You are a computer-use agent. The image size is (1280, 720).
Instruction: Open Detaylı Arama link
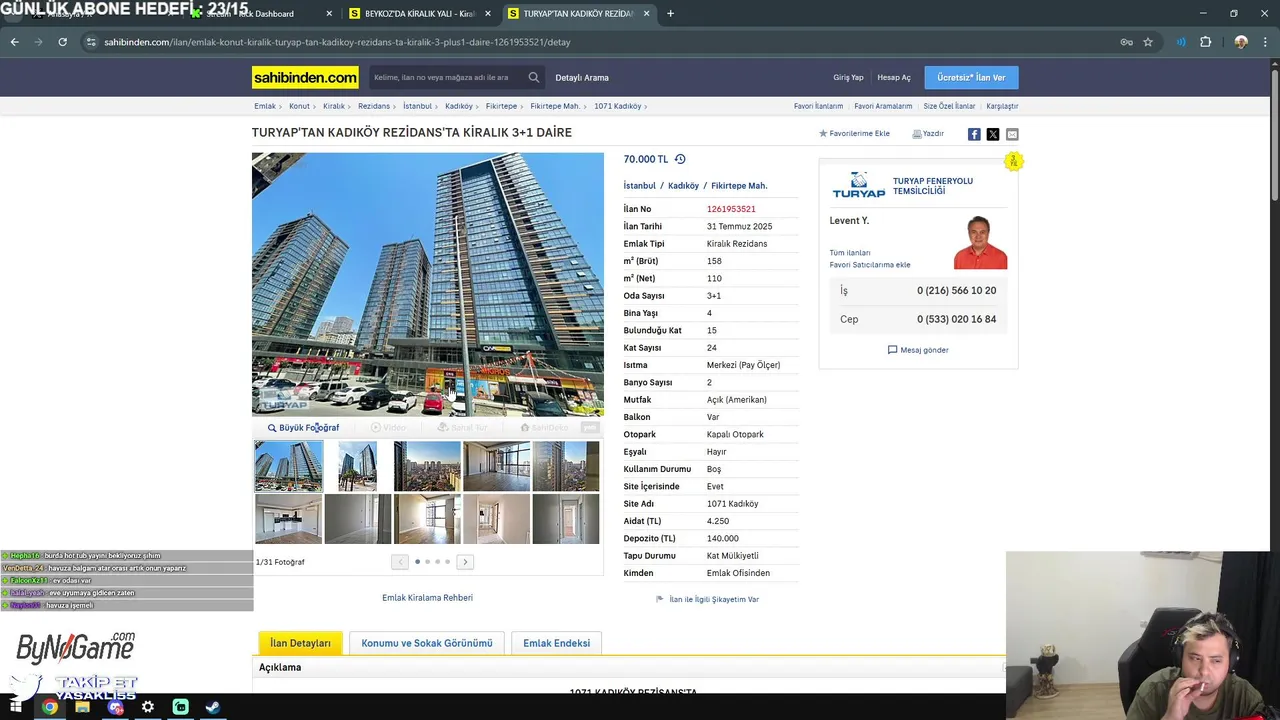[582, 78]
